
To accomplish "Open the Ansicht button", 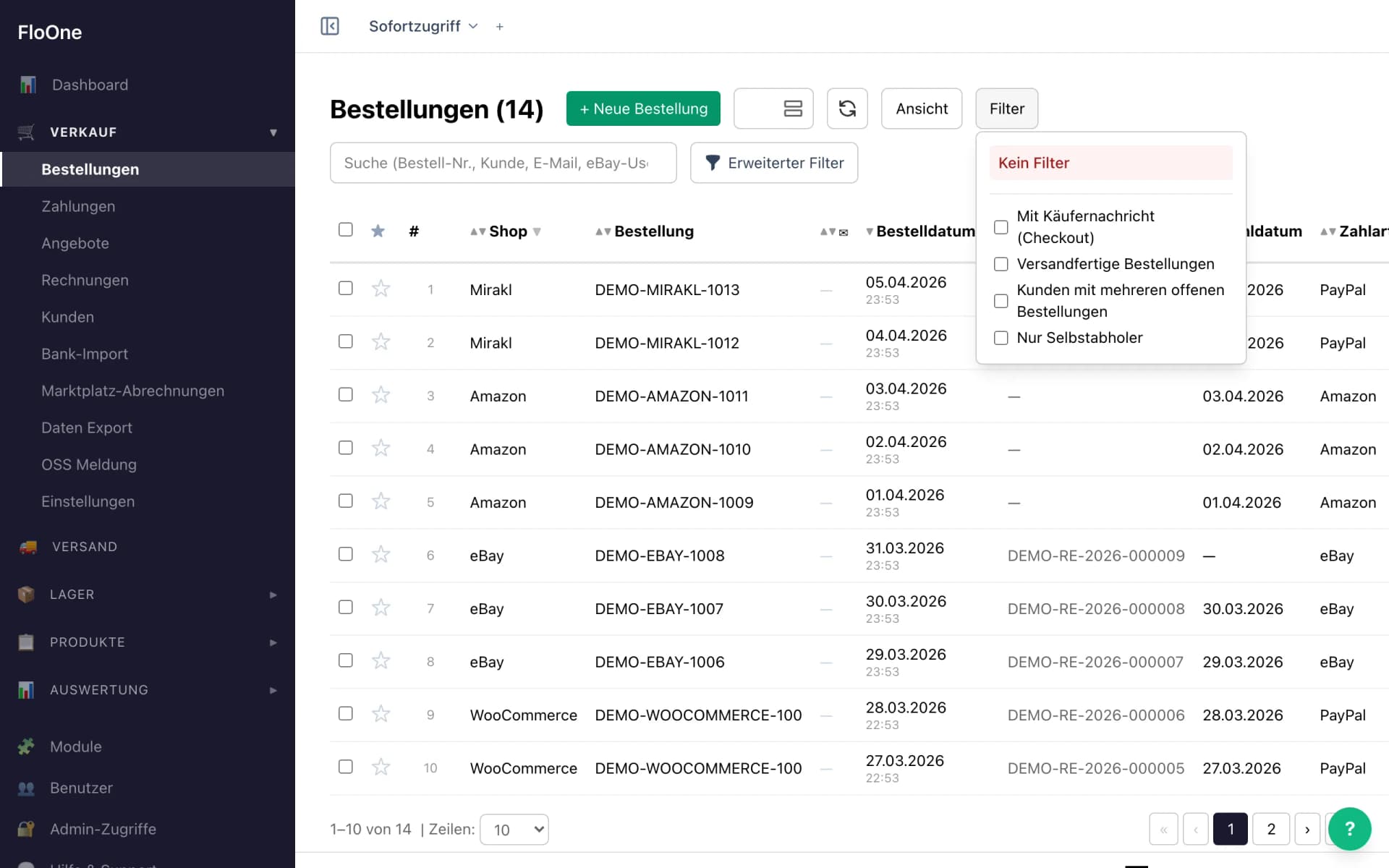I will coord(922,109).
